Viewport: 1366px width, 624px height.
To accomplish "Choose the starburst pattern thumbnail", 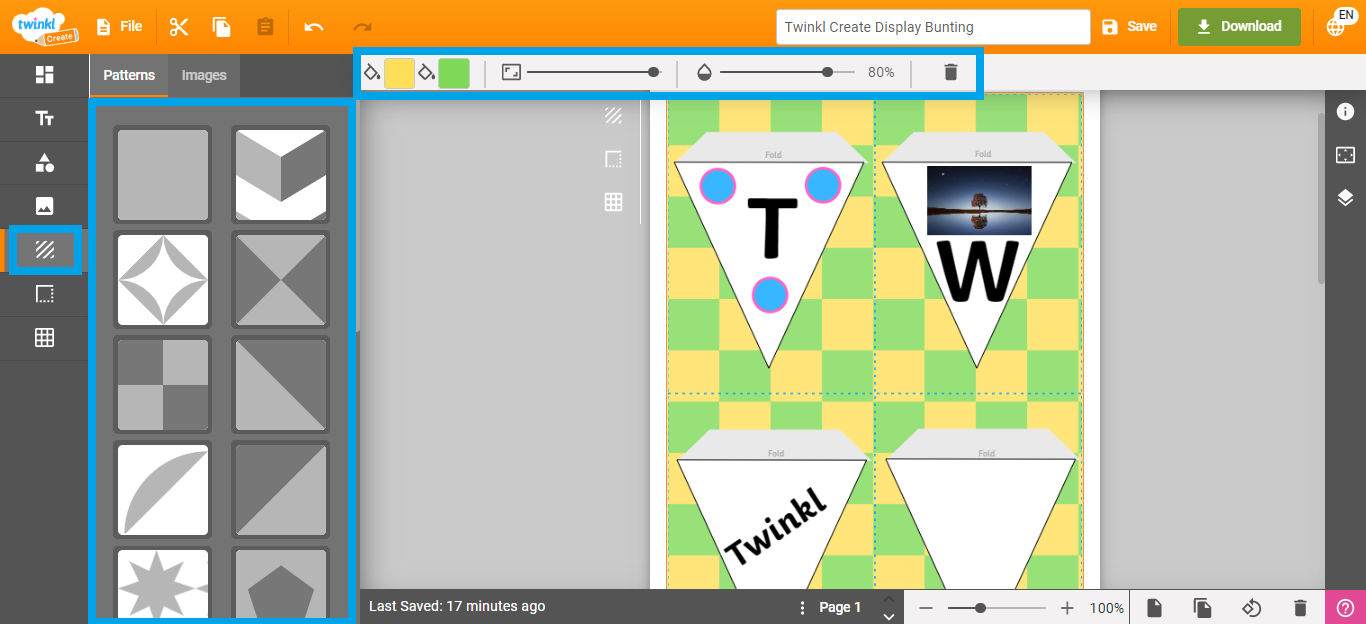I will (x=163, y=582).
